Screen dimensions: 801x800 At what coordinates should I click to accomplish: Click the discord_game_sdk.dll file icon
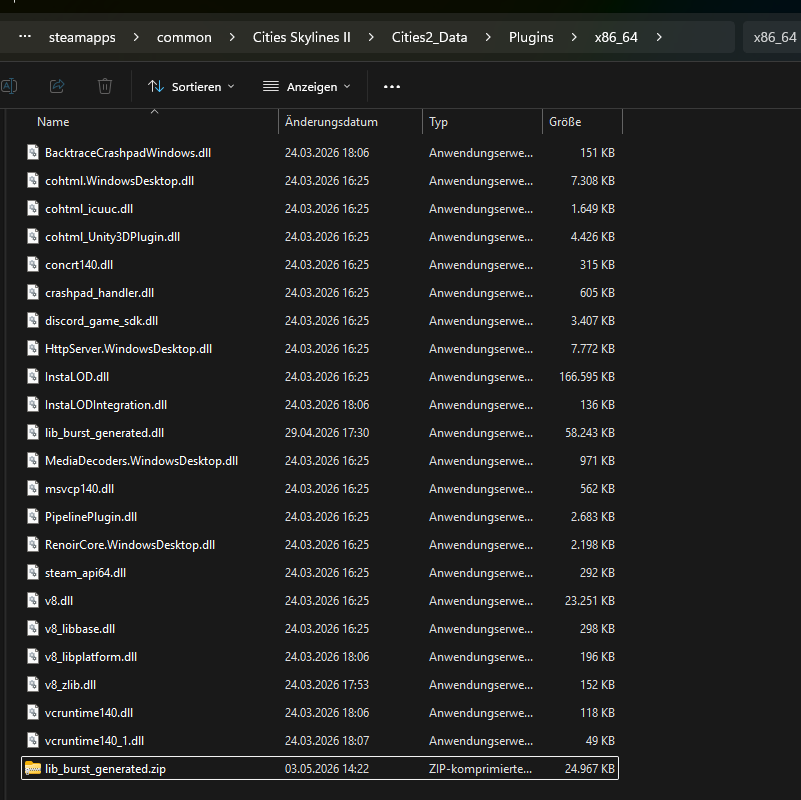point(33,320)
